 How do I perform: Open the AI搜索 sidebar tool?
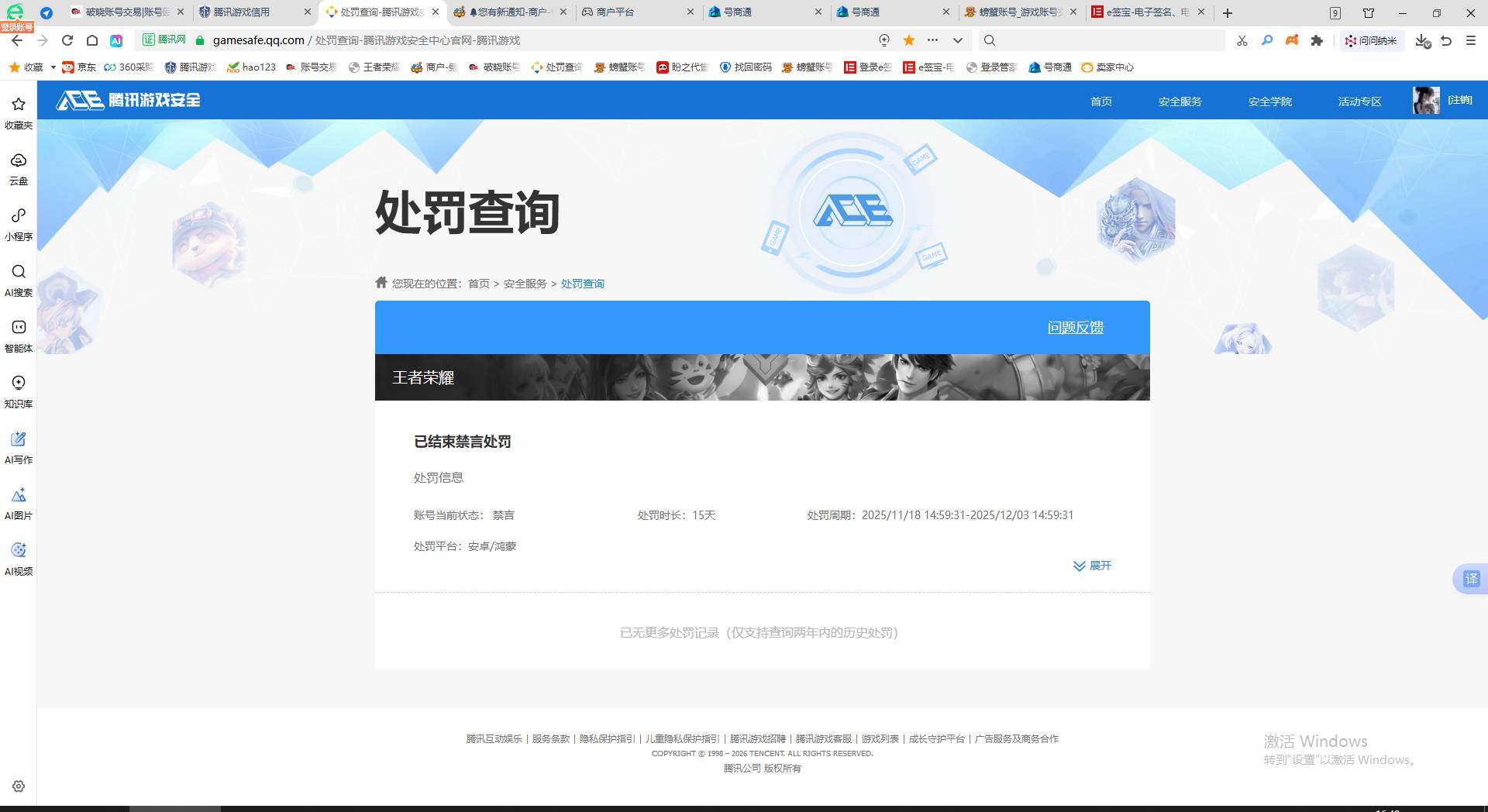(18, 280)
